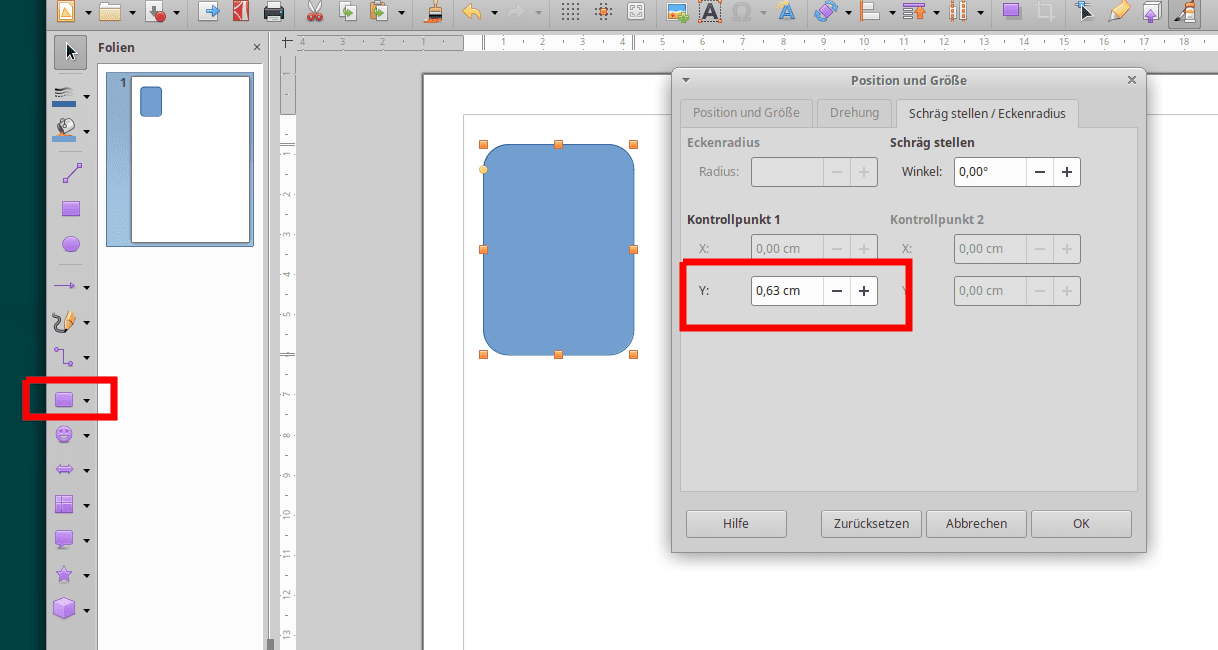This screenshot has width=1218, height=650.
Task: Select the freeform curve tool
Action: pyautogui.click(x=64, y=322)
